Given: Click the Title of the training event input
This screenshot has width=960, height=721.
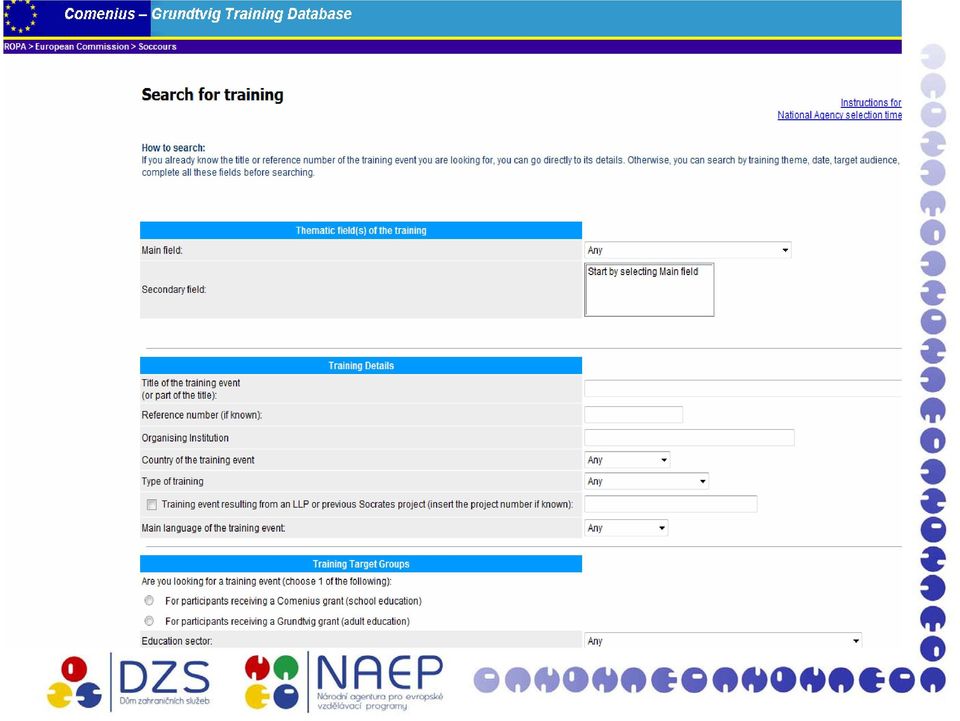Looking at the screenshot, I should 743,388.
